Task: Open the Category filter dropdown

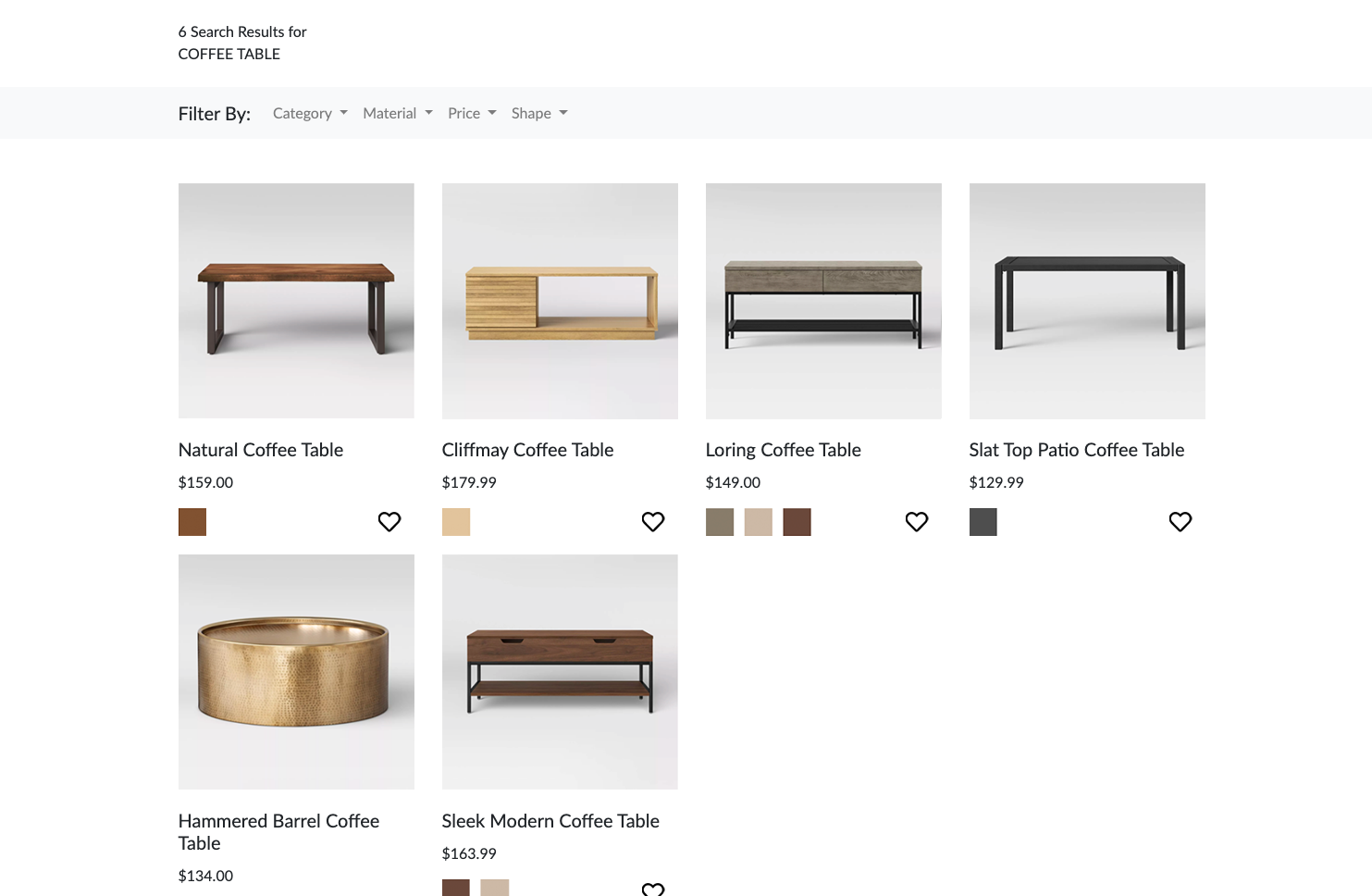Action: point(310,113)
